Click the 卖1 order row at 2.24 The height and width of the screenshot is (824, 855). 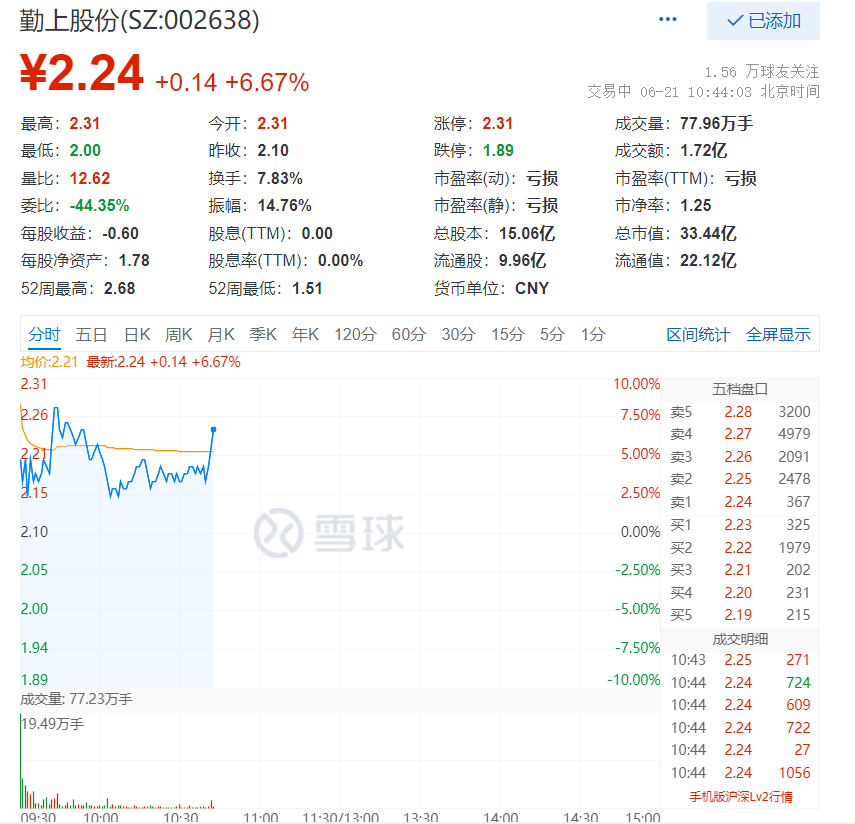[740, 502]
